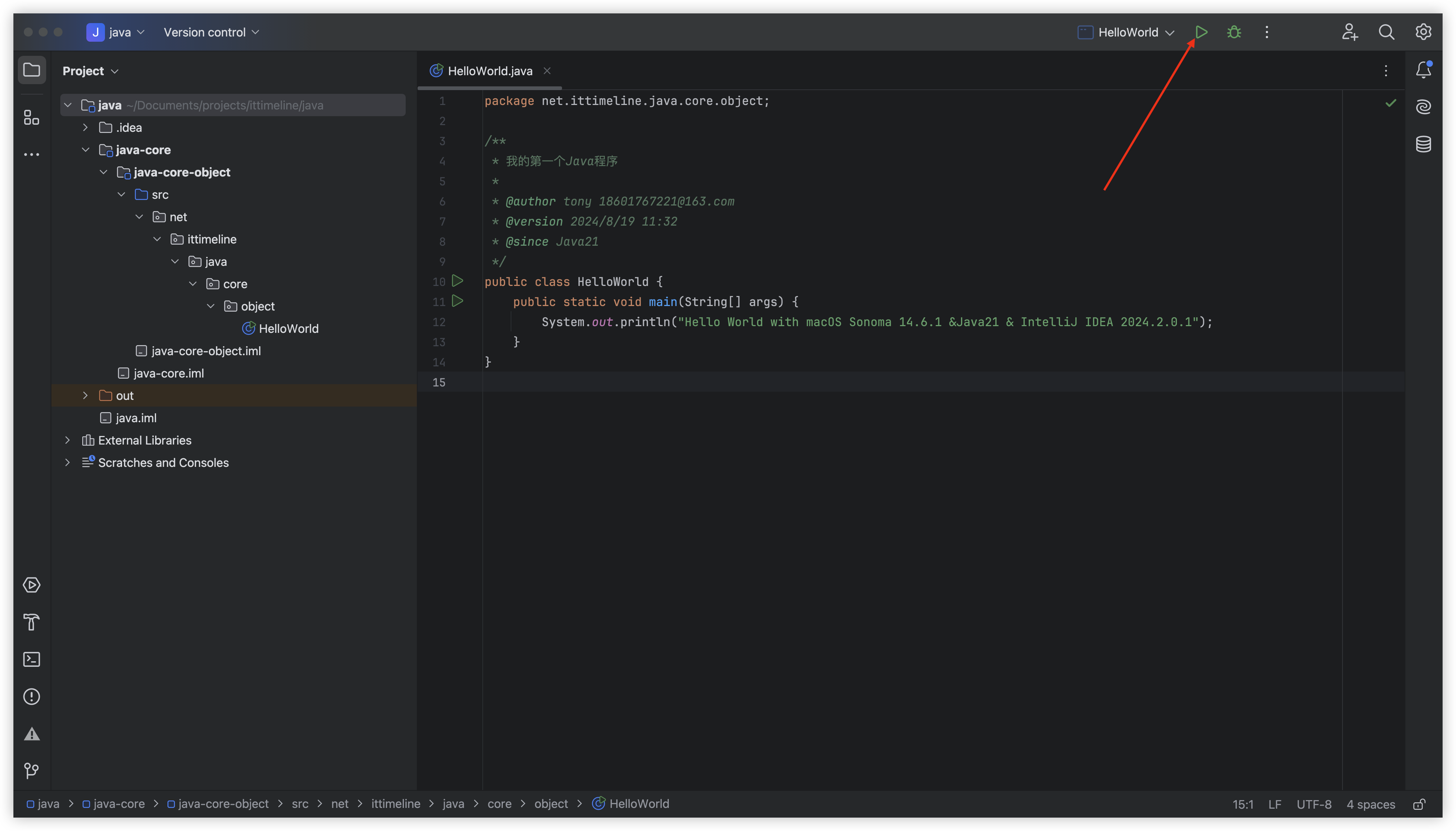Start debugging with the bug icon
1456x831 pixels.
pyautogui.click(x=1234, y=32)
